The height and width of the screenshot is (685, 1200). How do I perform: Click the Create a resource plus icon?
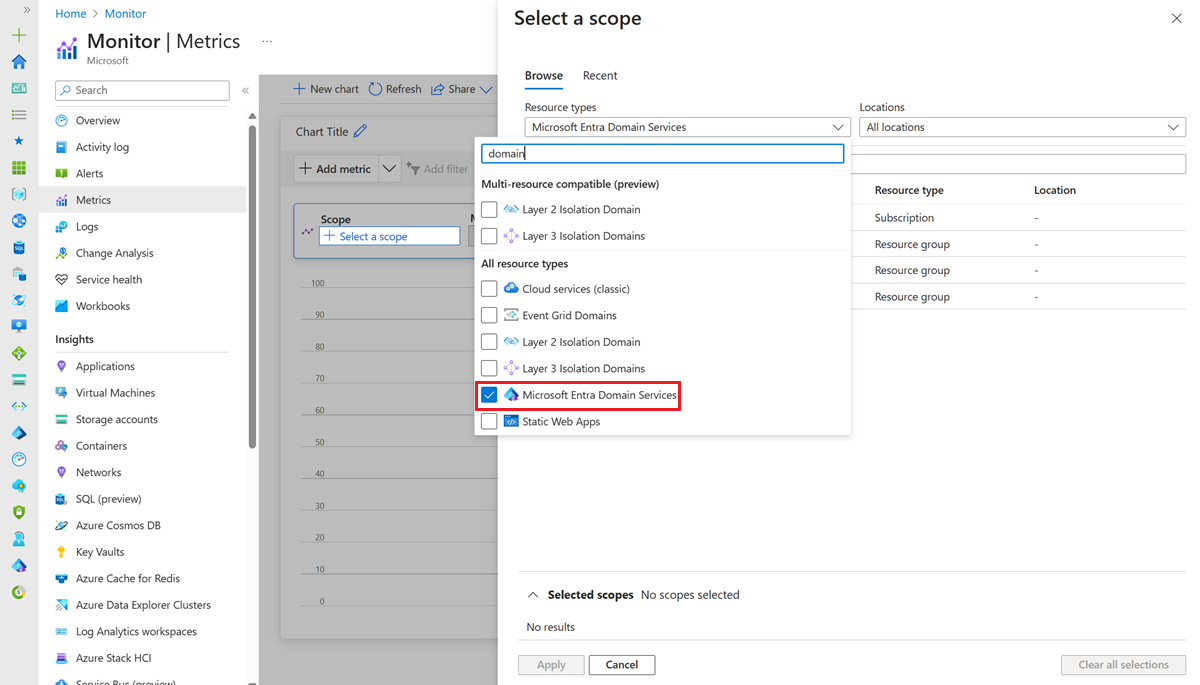click(x=19, y=35)
